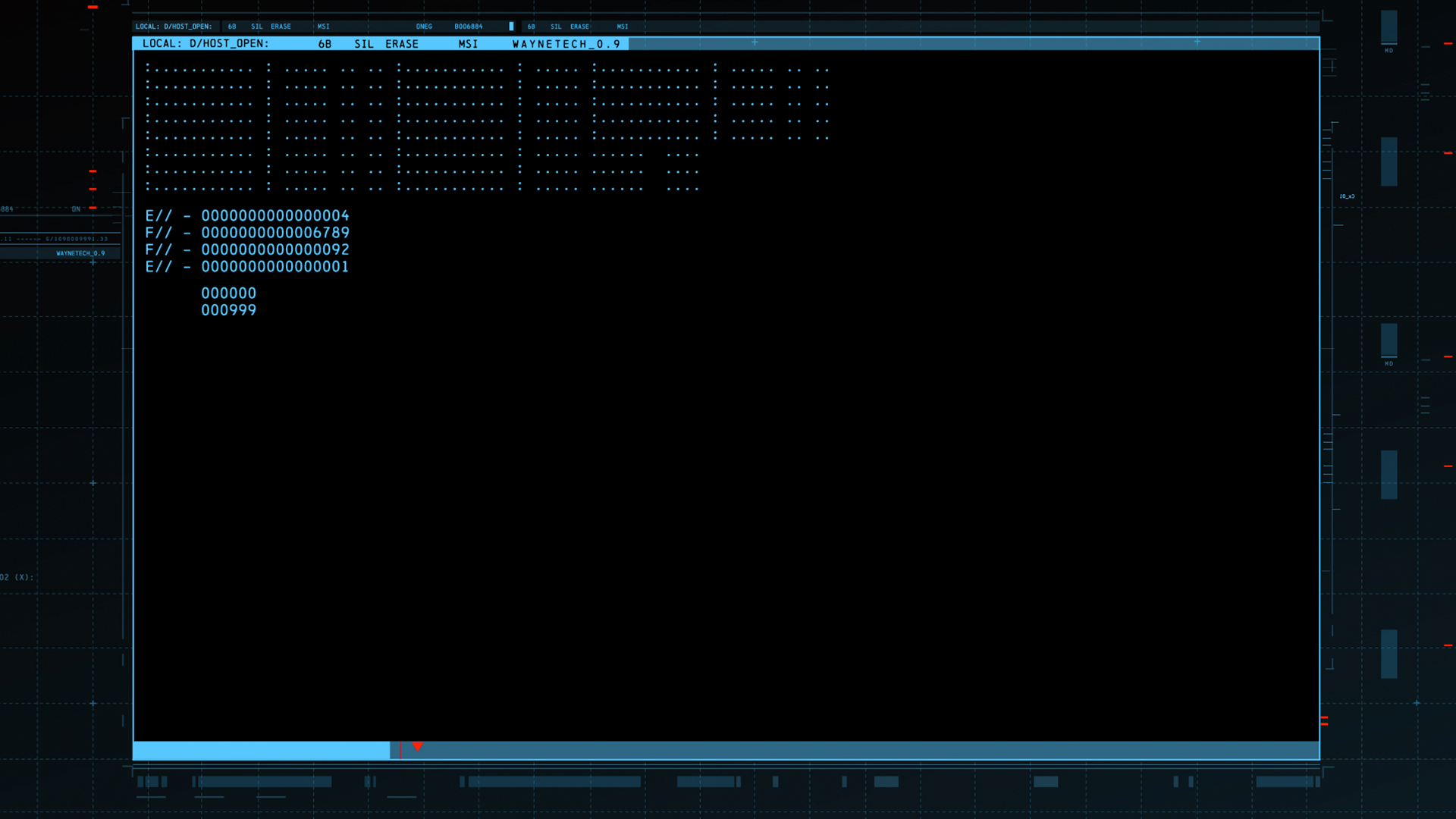Viewport: 1456px width, 819px height.
Task: Click G/1090009991.33 in the left panel
Action: tap(77, 239)
